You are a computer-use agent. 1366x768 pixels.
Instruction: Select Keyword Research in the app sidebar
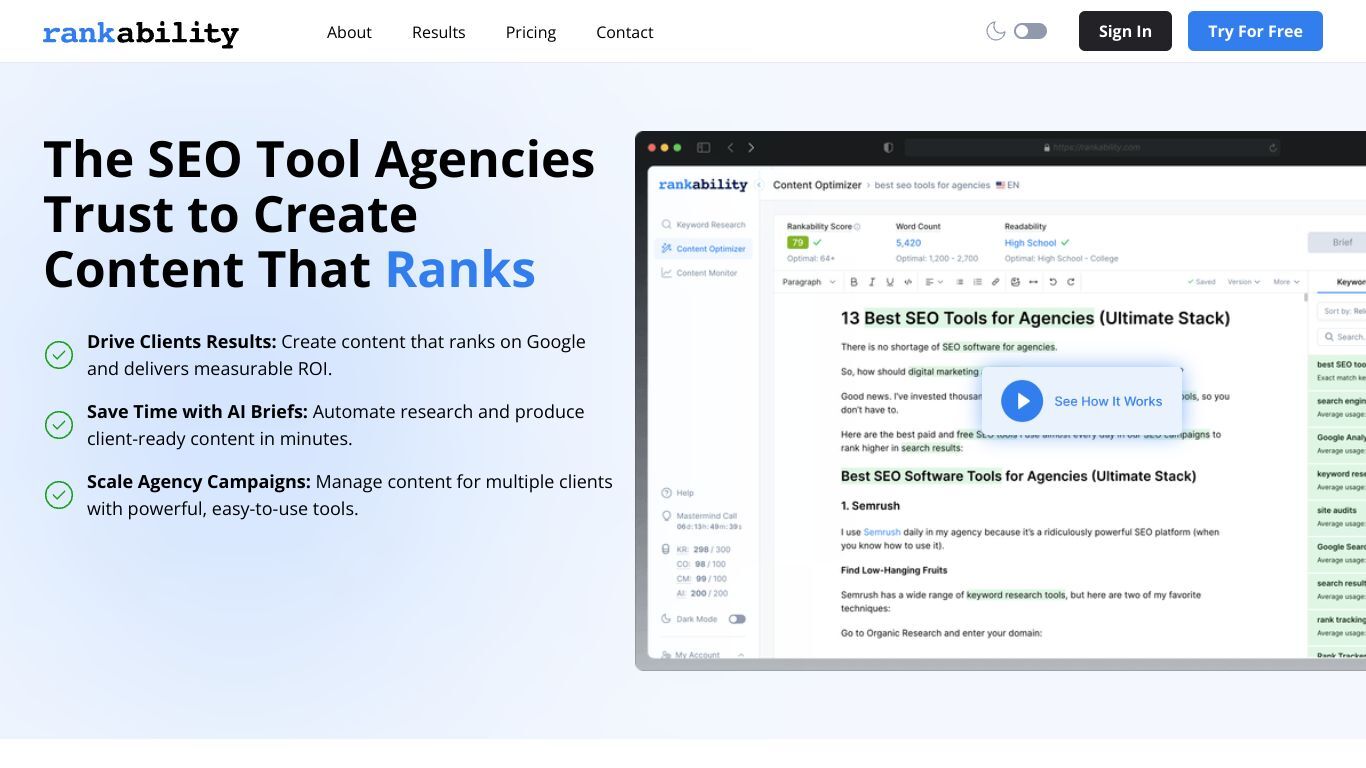[x=703, y=224]
